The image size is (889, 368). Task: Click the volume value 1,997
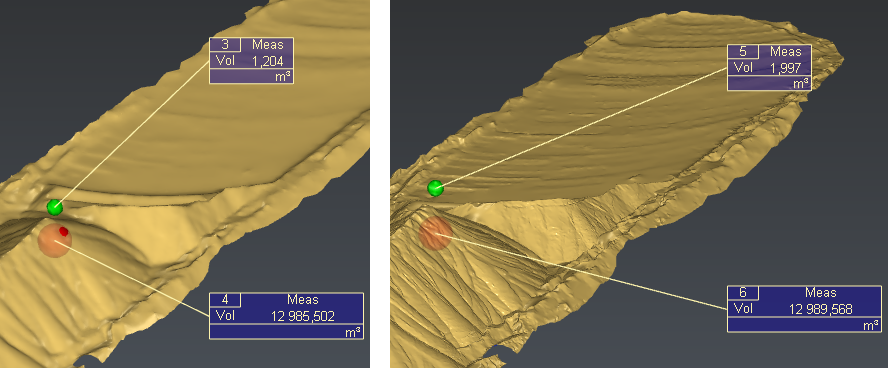coord(785,68)
